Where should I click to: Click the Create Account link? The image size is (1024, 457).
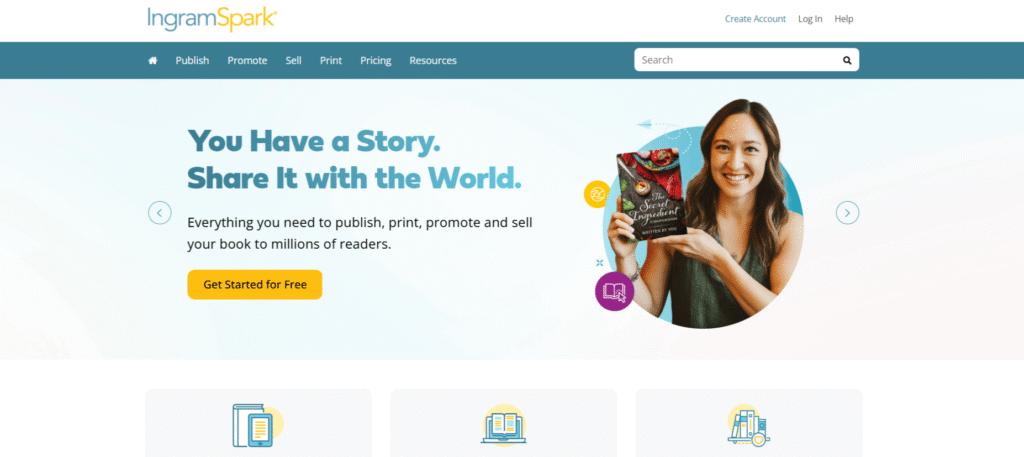(755, 19)
